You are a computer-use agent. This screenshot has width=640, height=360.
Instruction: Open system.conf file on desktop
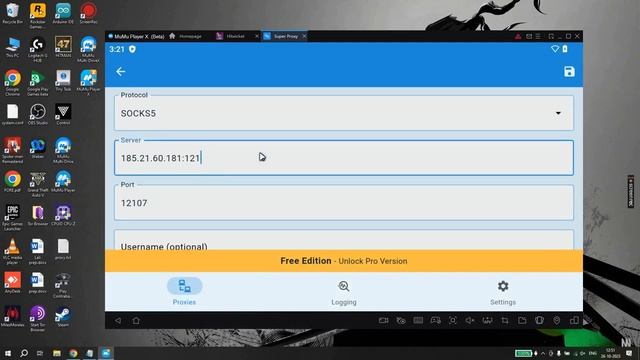coord(12,114)
